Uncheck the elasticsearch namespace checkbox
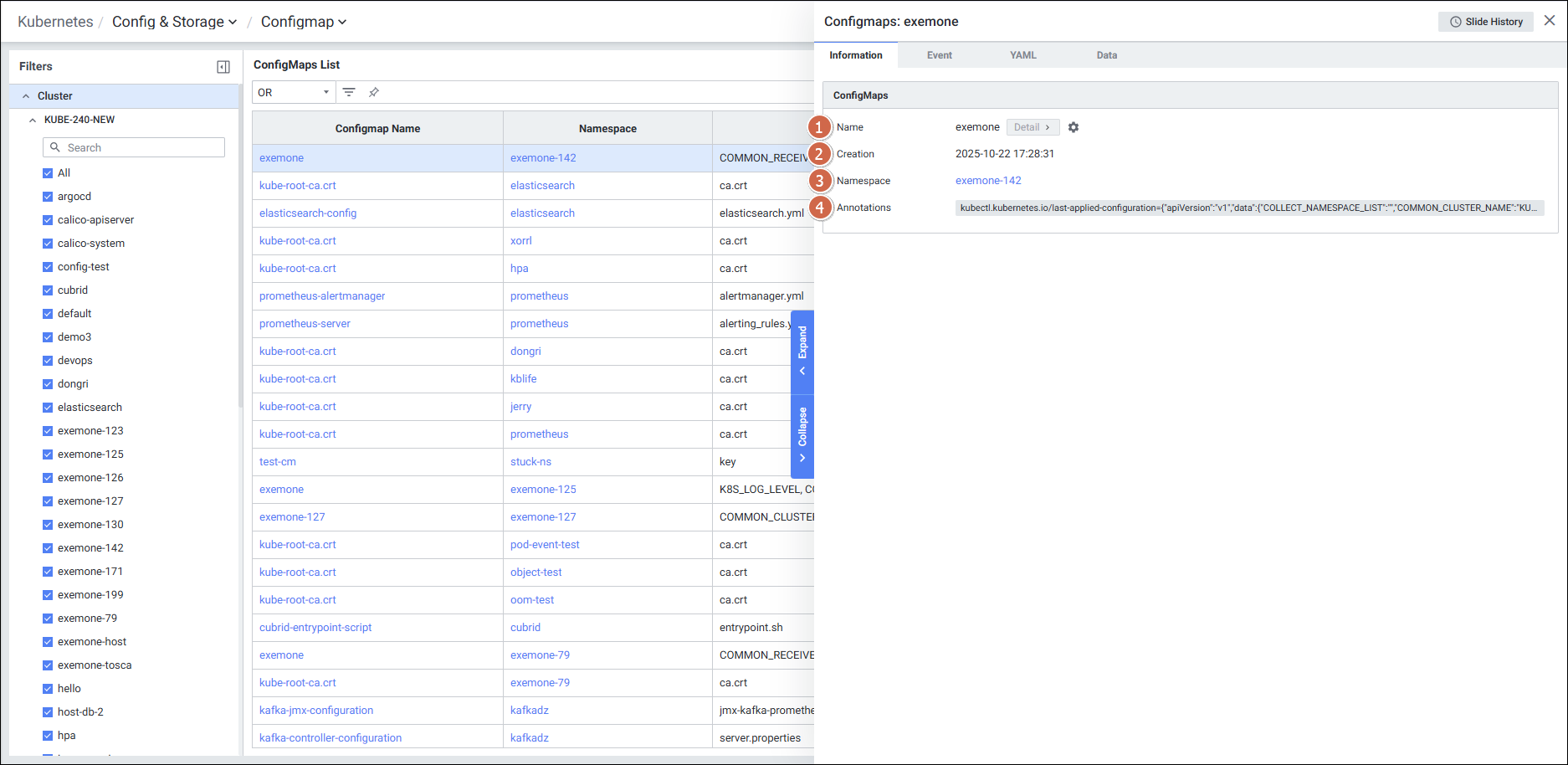The width and height of the screenshot is (1568, 765). [48, 408]
